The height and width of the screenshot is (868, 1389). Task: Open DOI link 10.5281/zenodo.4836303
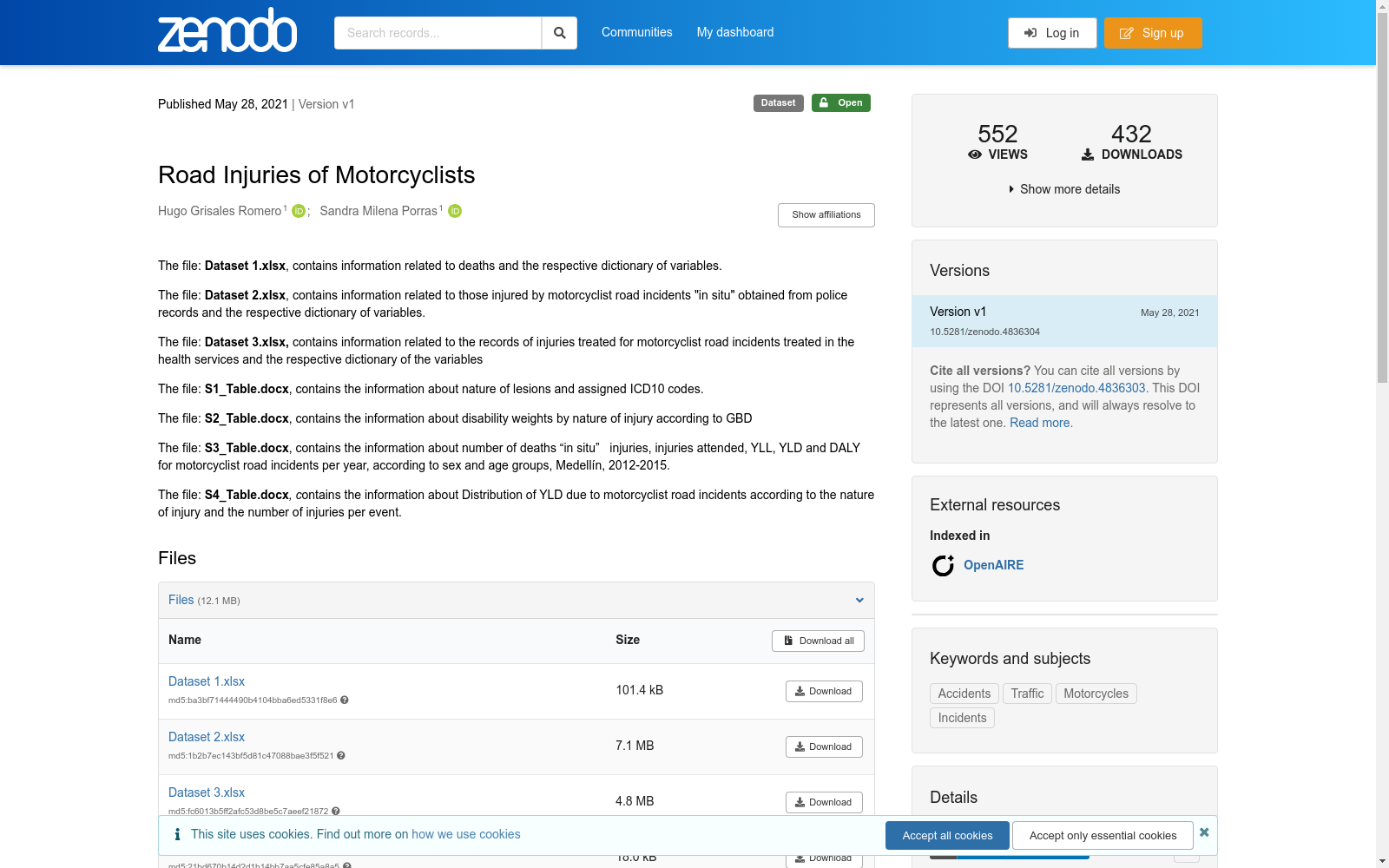[1076, 388]
